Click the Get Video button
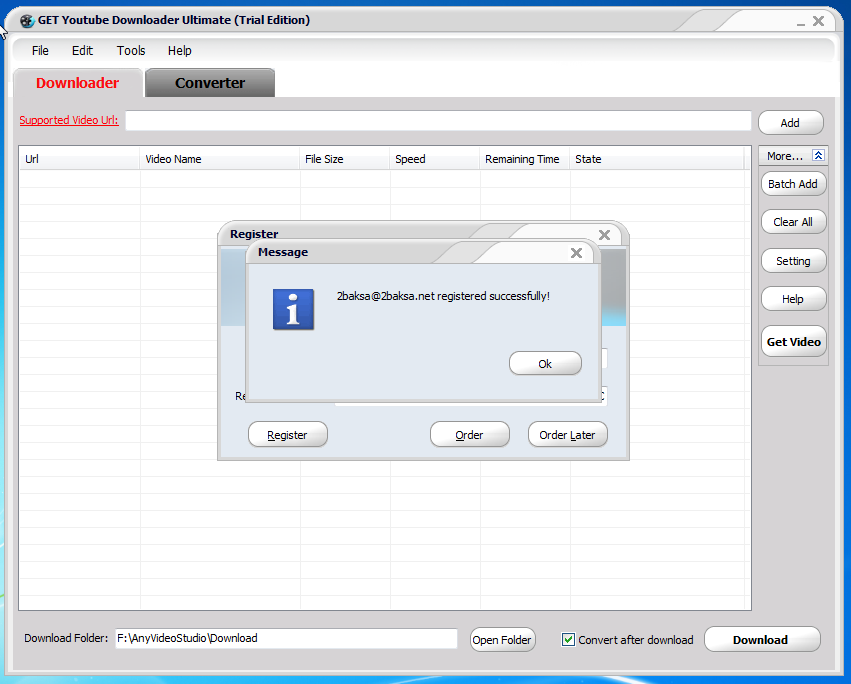 point(793,341)
